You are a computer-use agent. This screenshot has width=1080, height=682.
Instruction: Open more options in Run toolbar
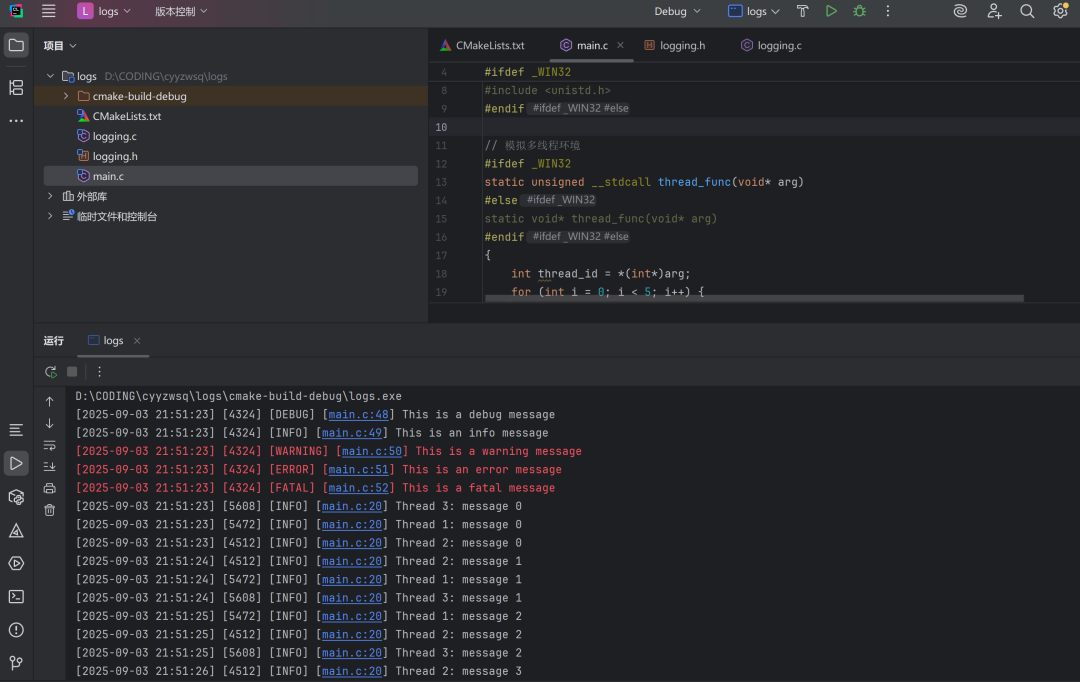pyautogui.click(x=99, y=371)
